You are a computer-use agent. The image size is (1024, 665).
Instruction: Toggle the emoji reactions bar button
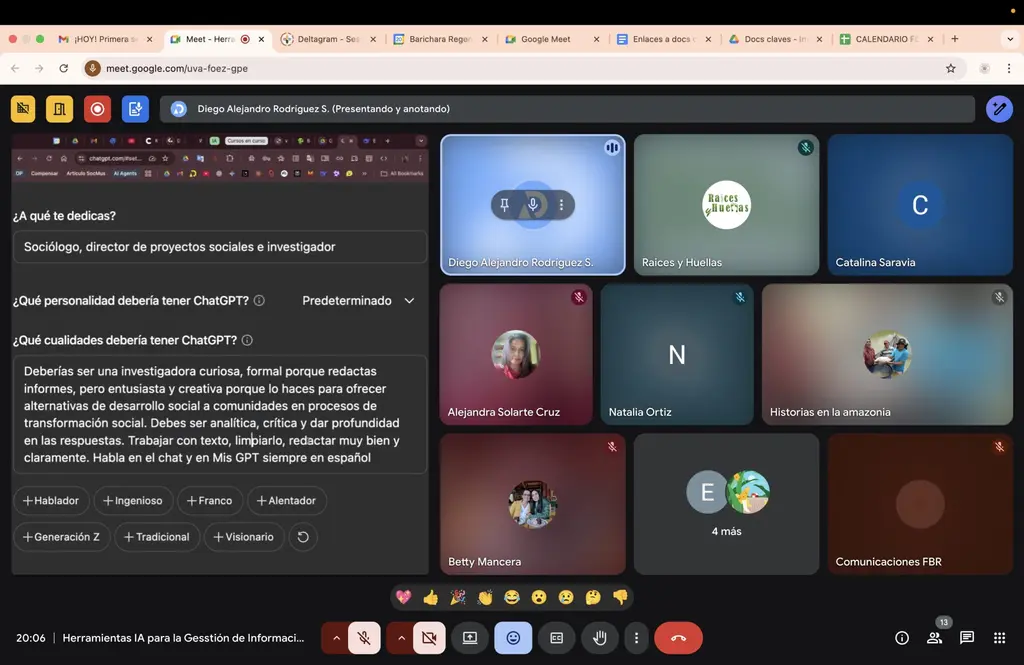coord(513,638)
